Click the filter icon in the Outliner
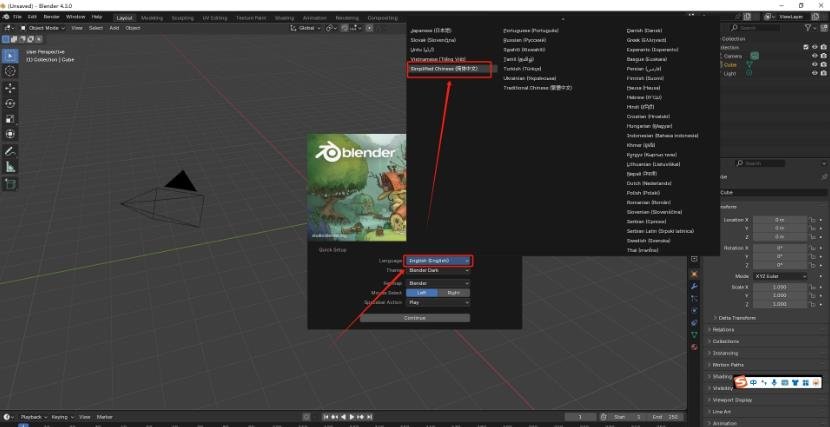 pyautogui.click(x=808, y=28)
